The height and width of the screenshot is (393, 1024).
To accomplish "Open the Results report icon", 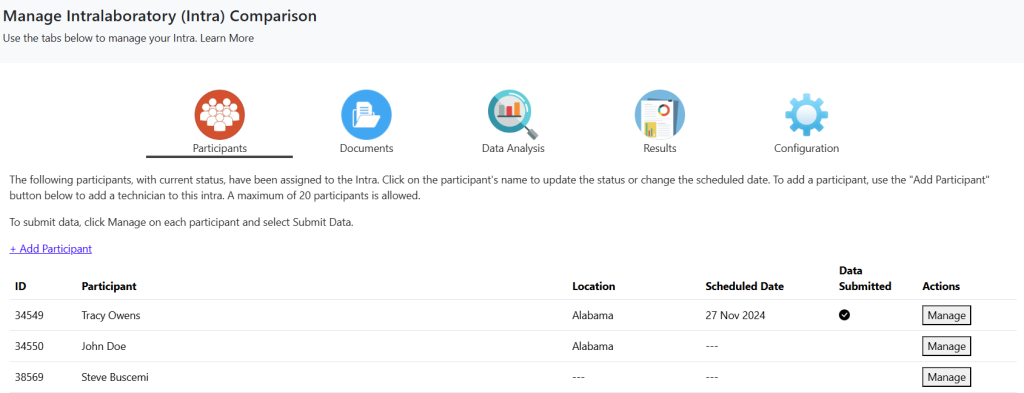I will (x=660, y=115).
